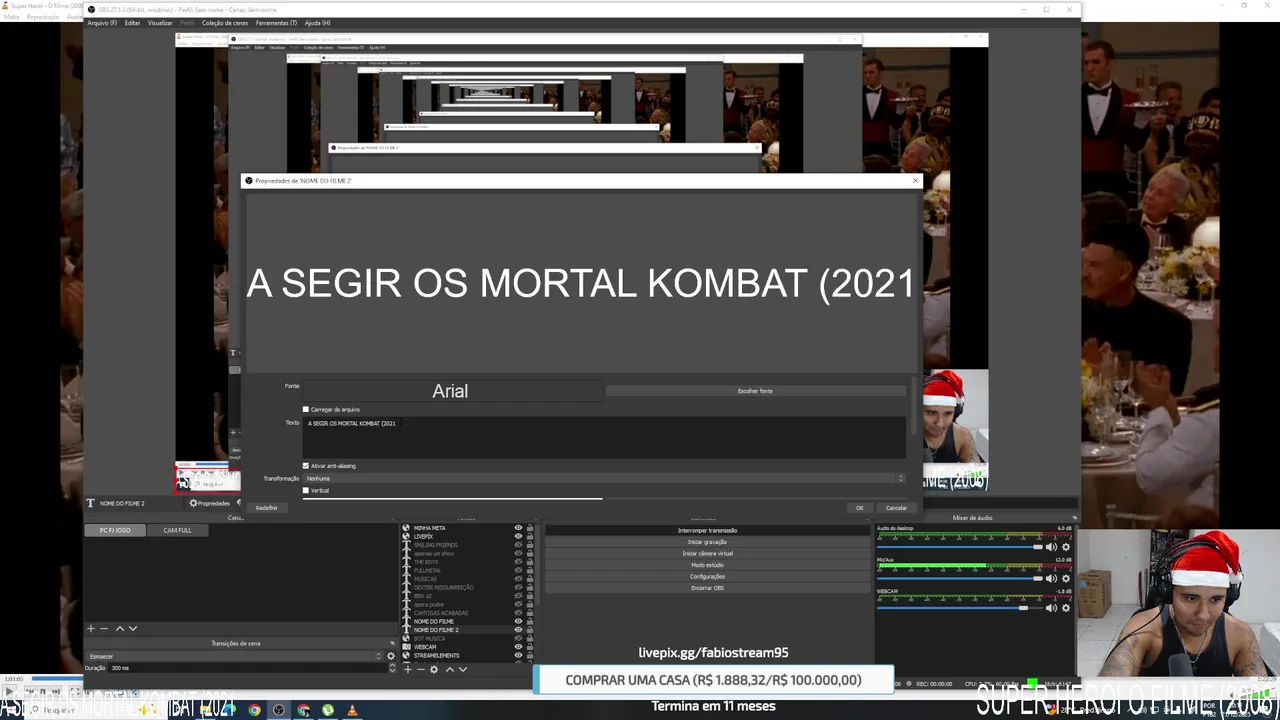Open the Esmaecer transition dropdown
Viewport: 1280px width, 720px height.
point(235,656)
